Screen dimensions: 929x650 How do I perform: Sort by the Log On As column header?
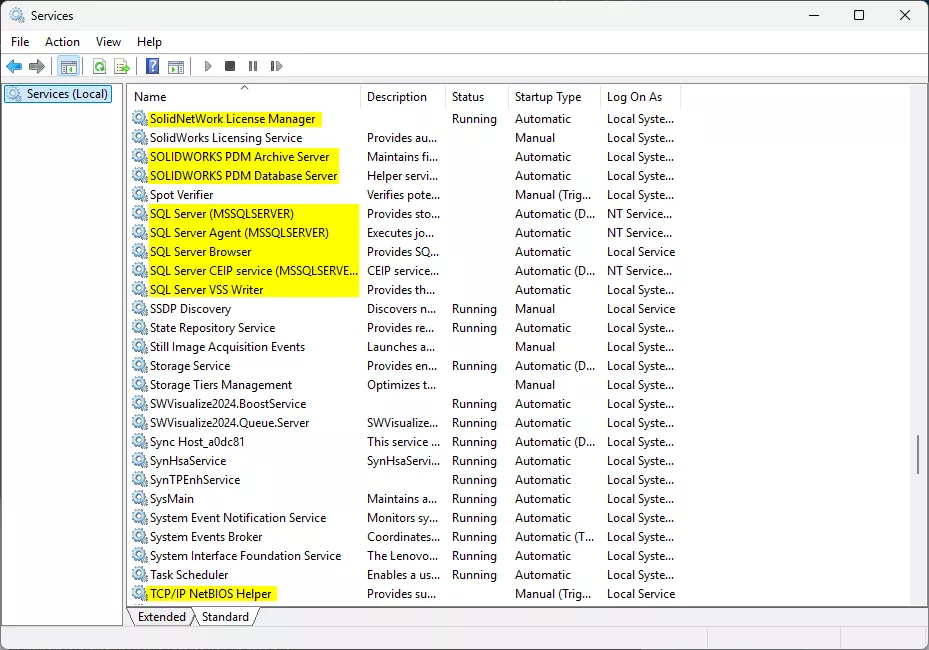(640, 97)
